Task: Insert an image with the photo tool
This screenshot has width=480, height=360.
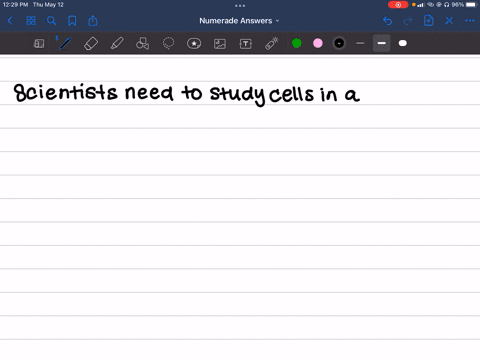Action: 220,44
